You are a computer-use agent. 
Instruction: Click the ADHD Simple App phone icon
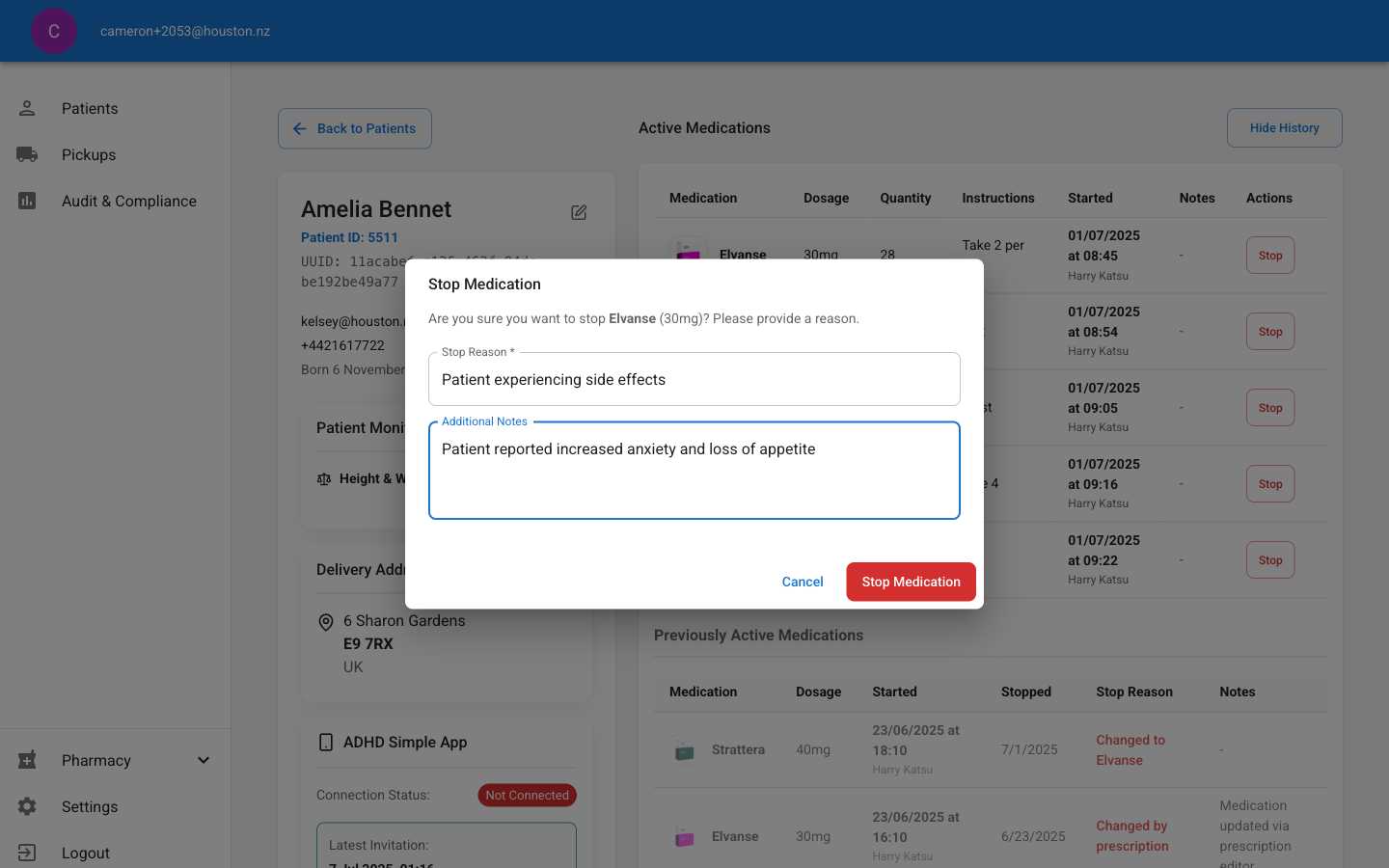click(326, 742)
